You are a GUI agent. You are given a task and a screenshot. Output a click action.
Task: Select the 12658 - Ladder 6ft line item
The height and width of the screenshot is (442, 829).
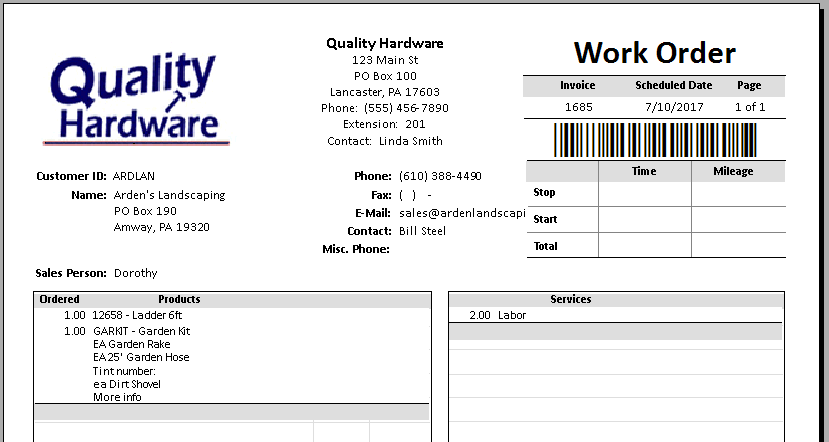135,315
